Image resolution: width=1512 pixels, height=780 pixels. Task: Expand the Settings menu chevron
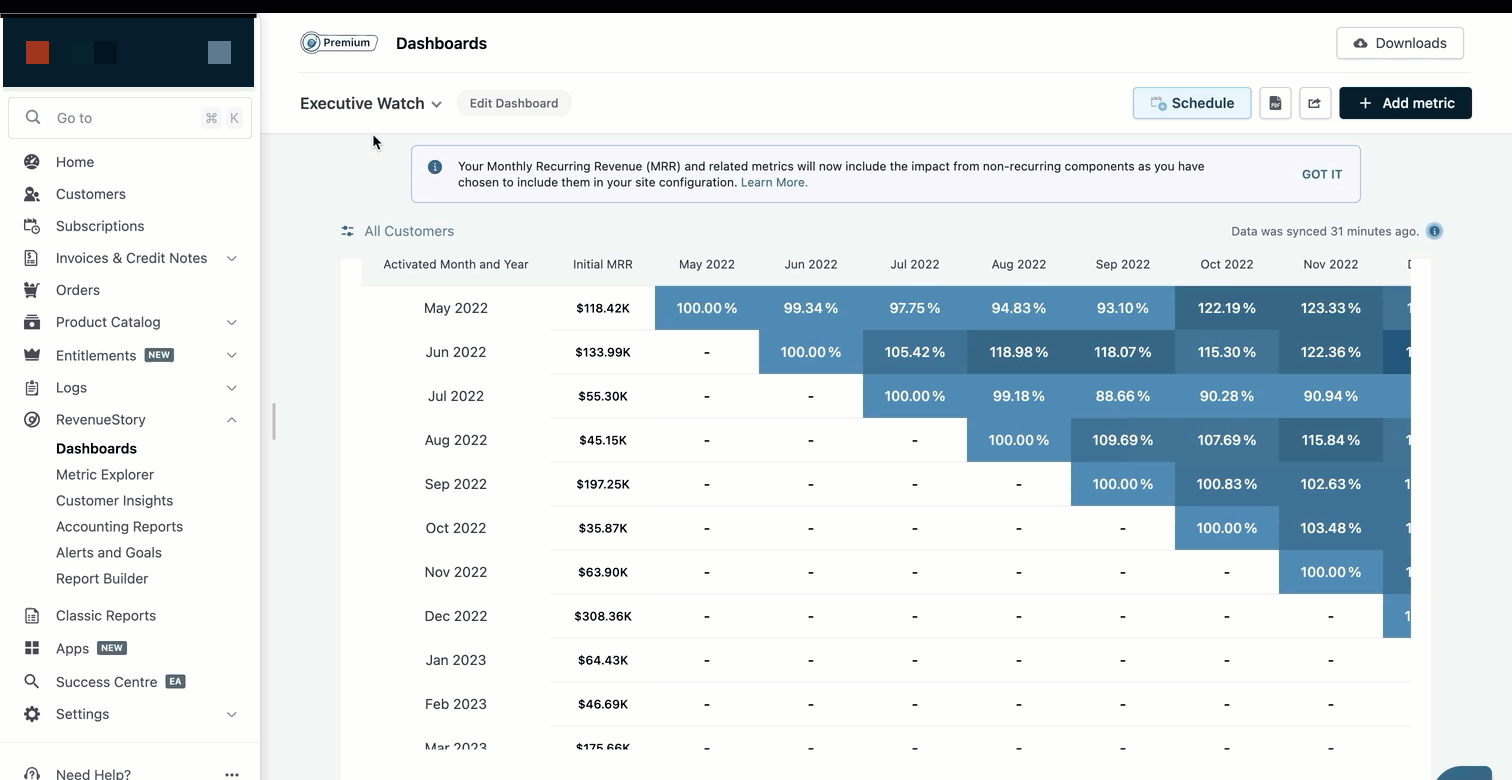tap(231, 714)
